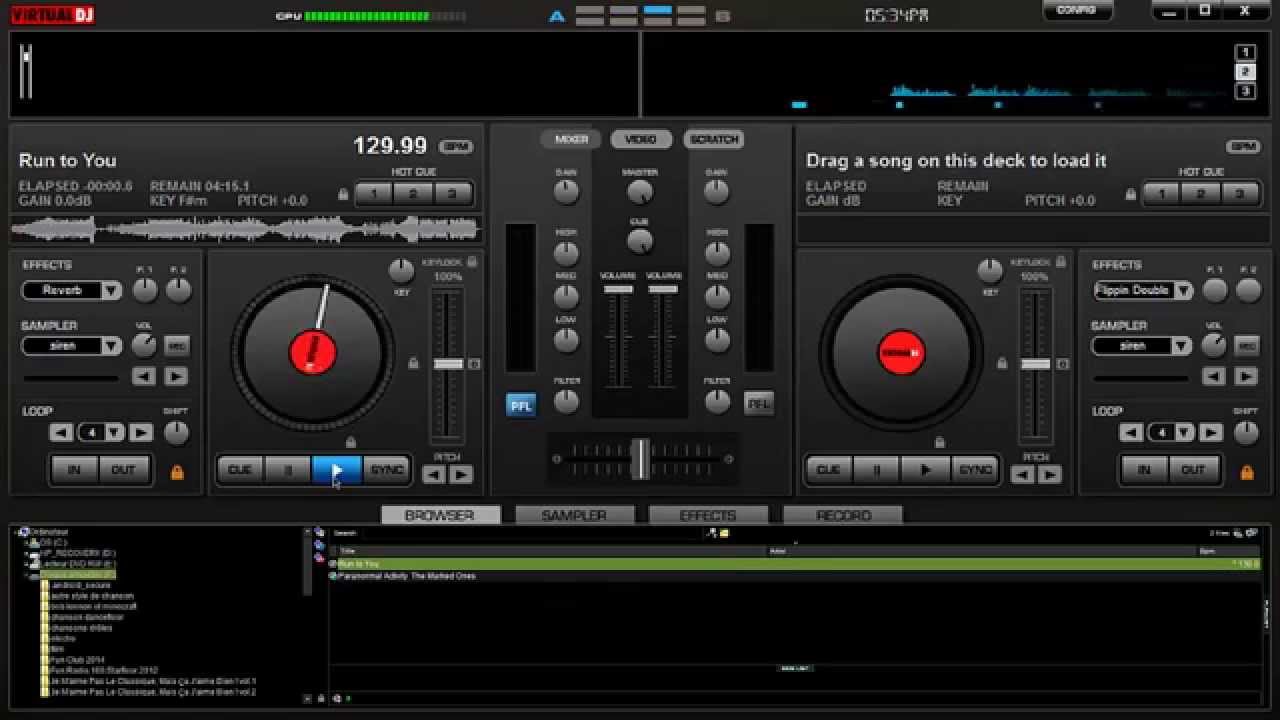Screen dimensions: 1280x720
Task: Toggle lock beside left deck jog wheel
Action: (413, 363)
